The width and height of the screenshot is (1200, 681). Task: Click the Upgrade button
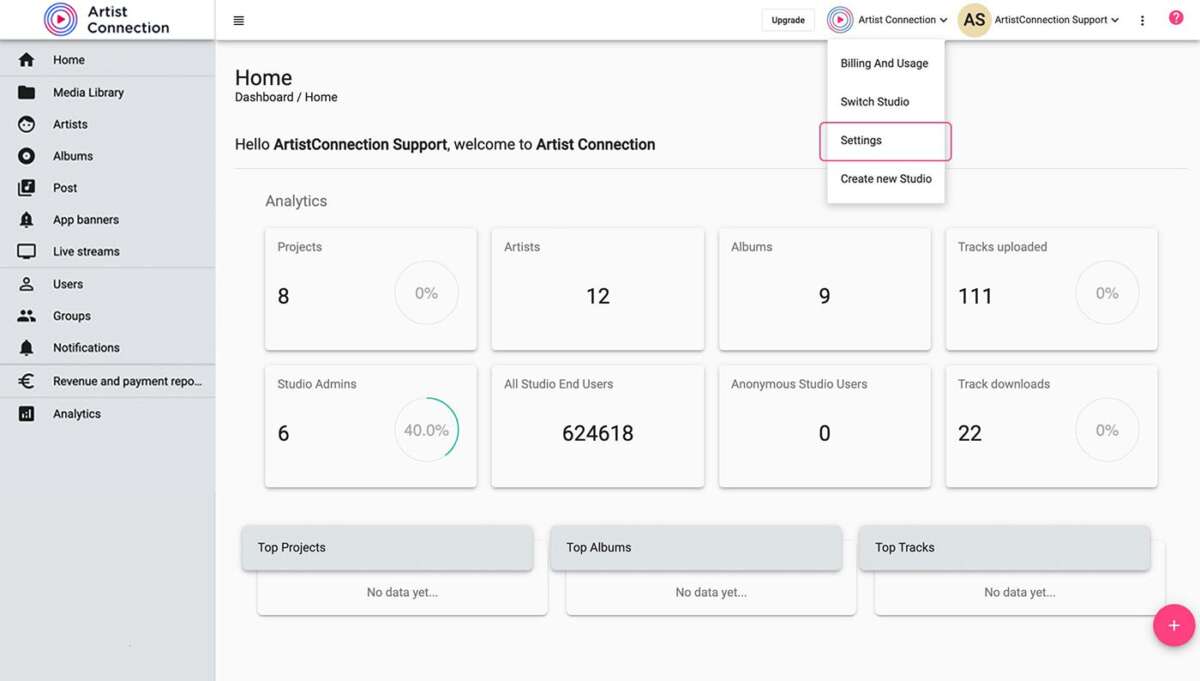point(788,19)
